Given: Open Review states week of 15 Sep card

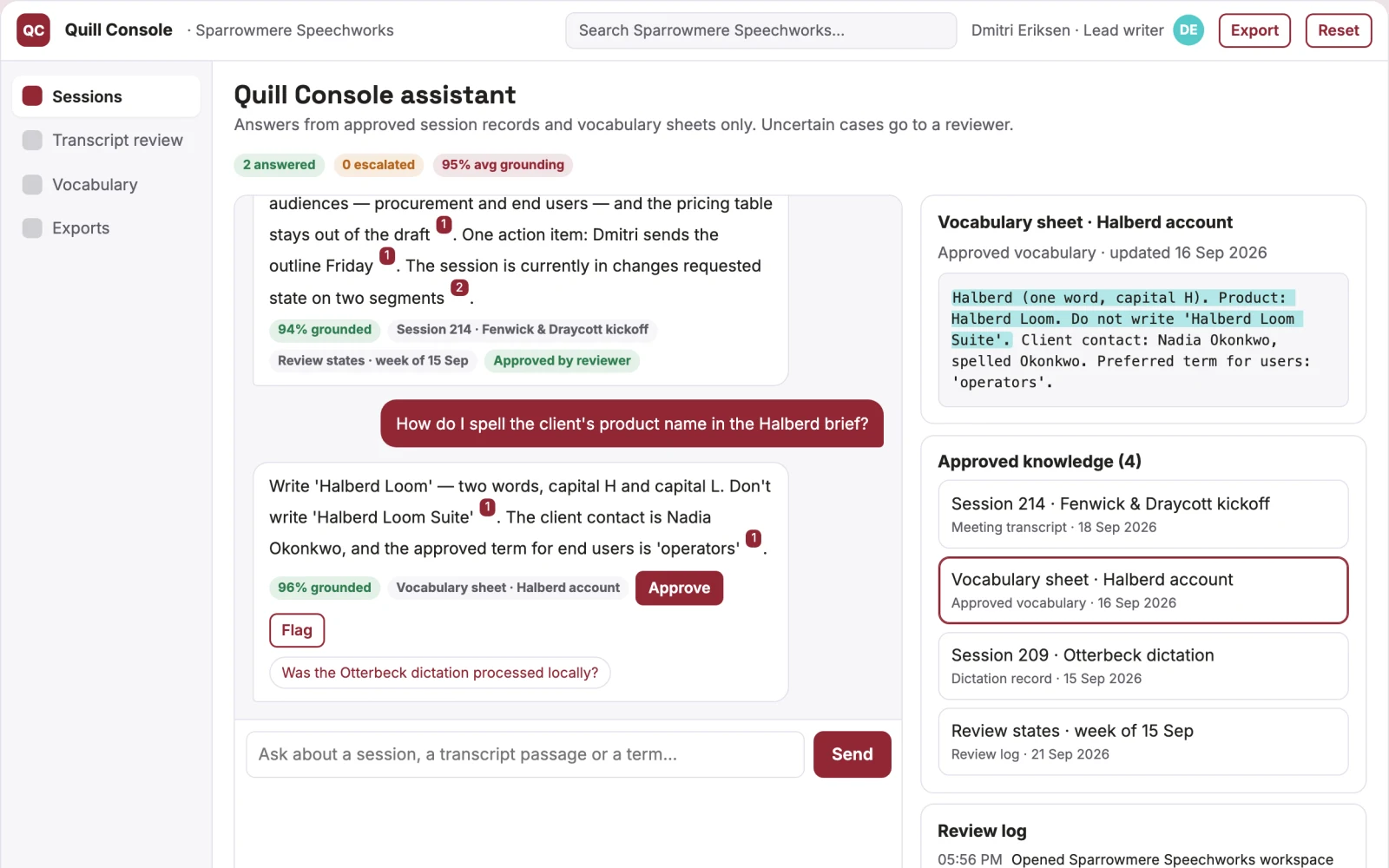Looking at the screenshot, I should (1142, 741).
